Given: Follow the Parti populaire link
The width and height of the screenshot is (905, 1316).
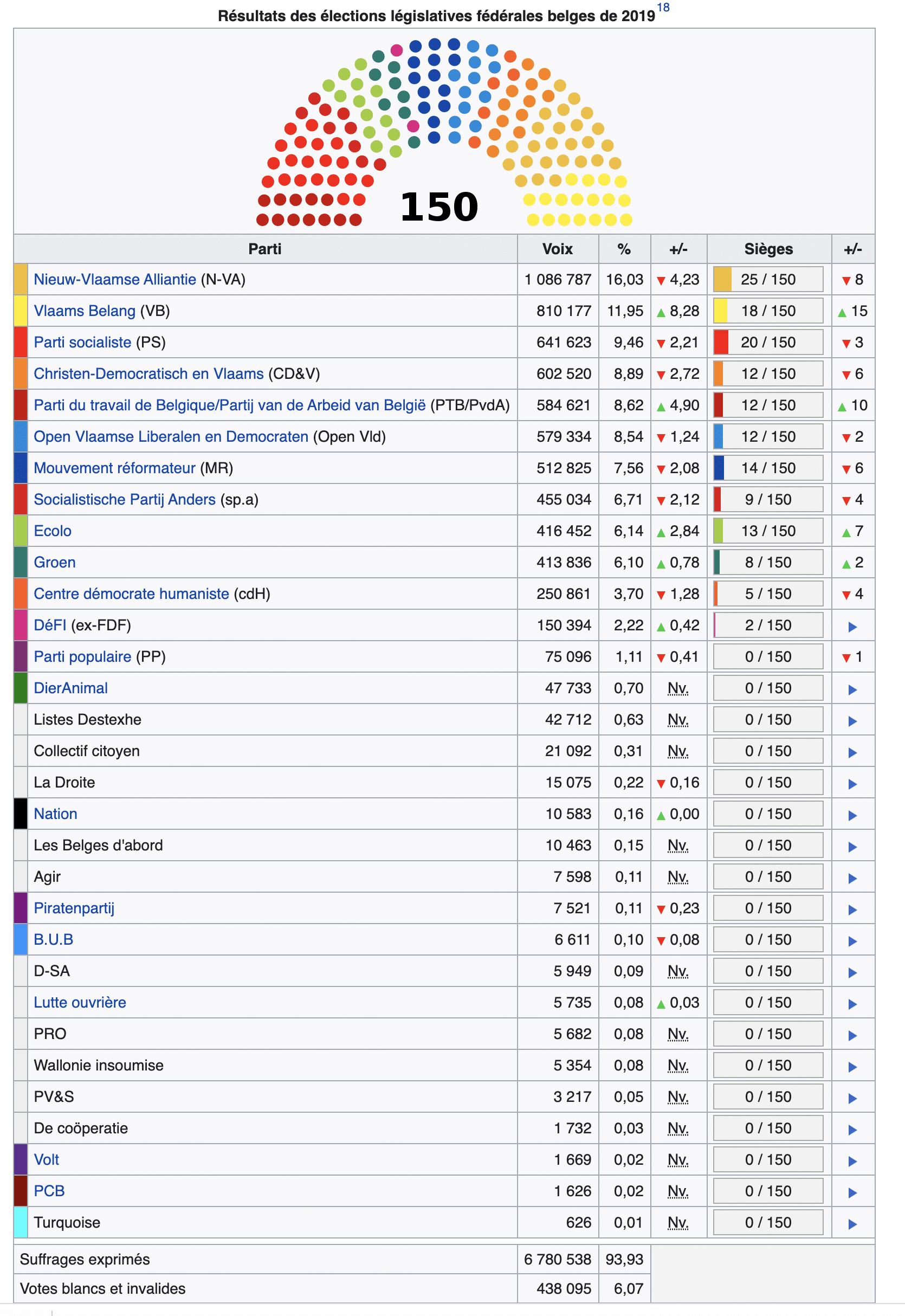Looking at the screenshot, I should pos(82,656).
